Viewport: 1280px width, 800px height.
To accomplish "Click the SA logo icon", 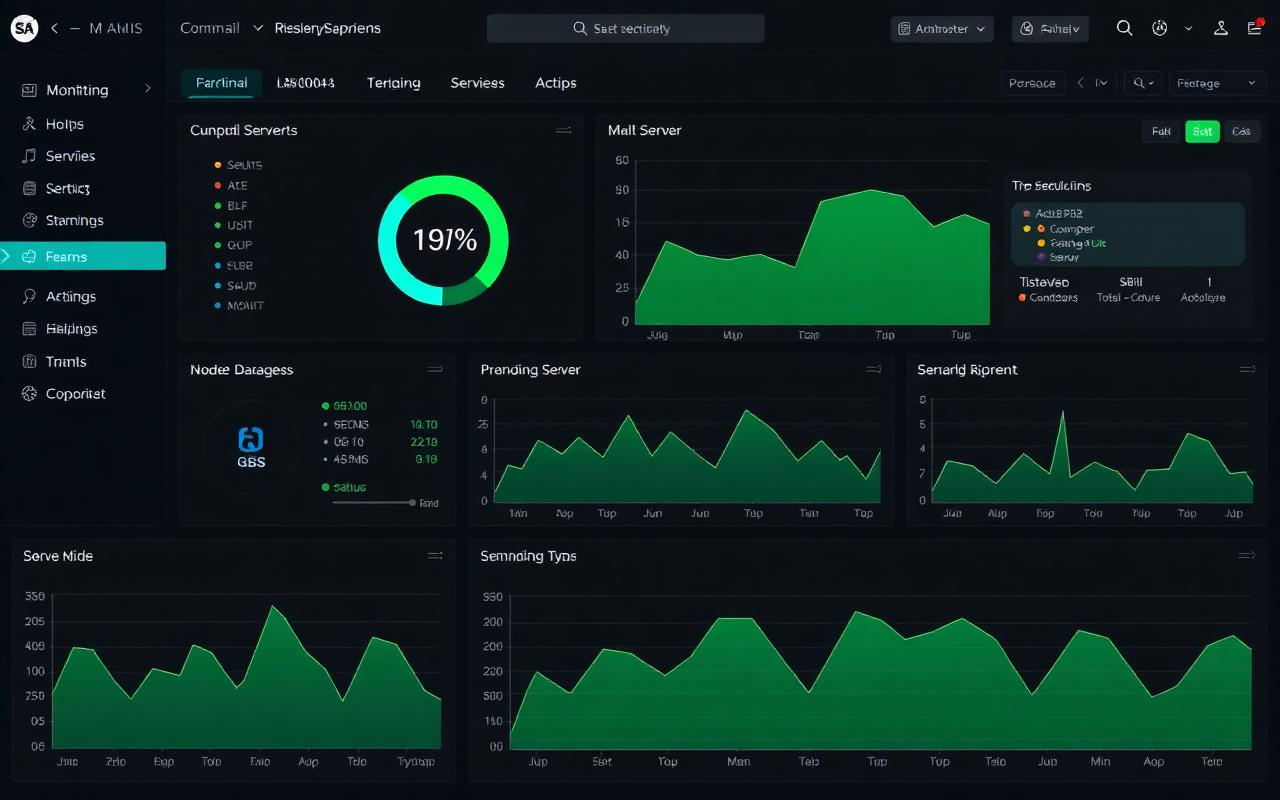I will click(24, 29).
